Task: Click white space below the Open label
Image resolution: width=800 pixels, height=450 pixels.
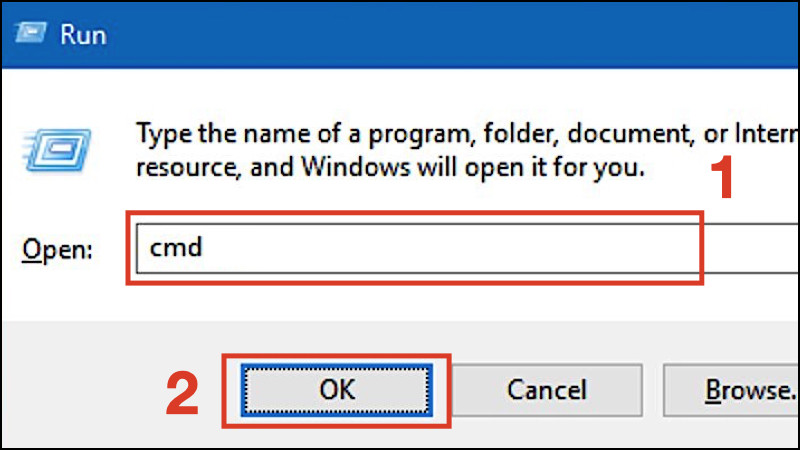Action: tap(61, 296)
